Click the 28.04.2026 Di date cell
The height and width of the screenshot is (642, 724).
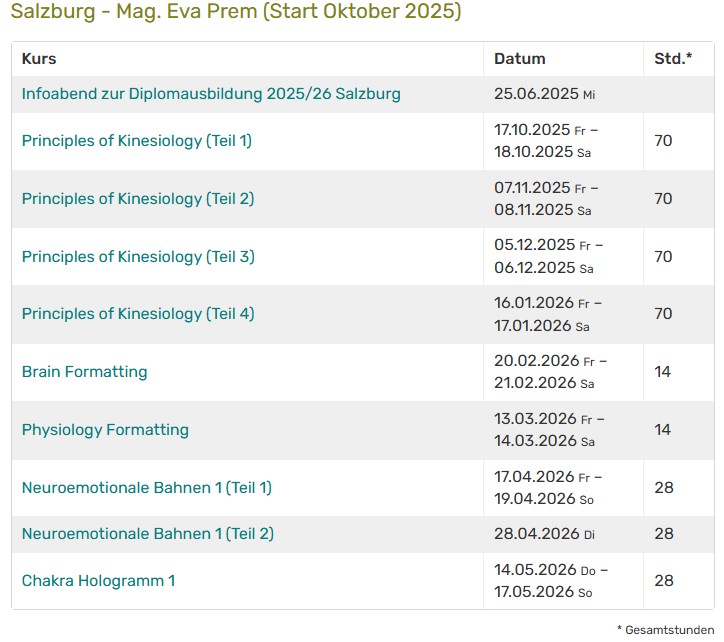(537, 534)
